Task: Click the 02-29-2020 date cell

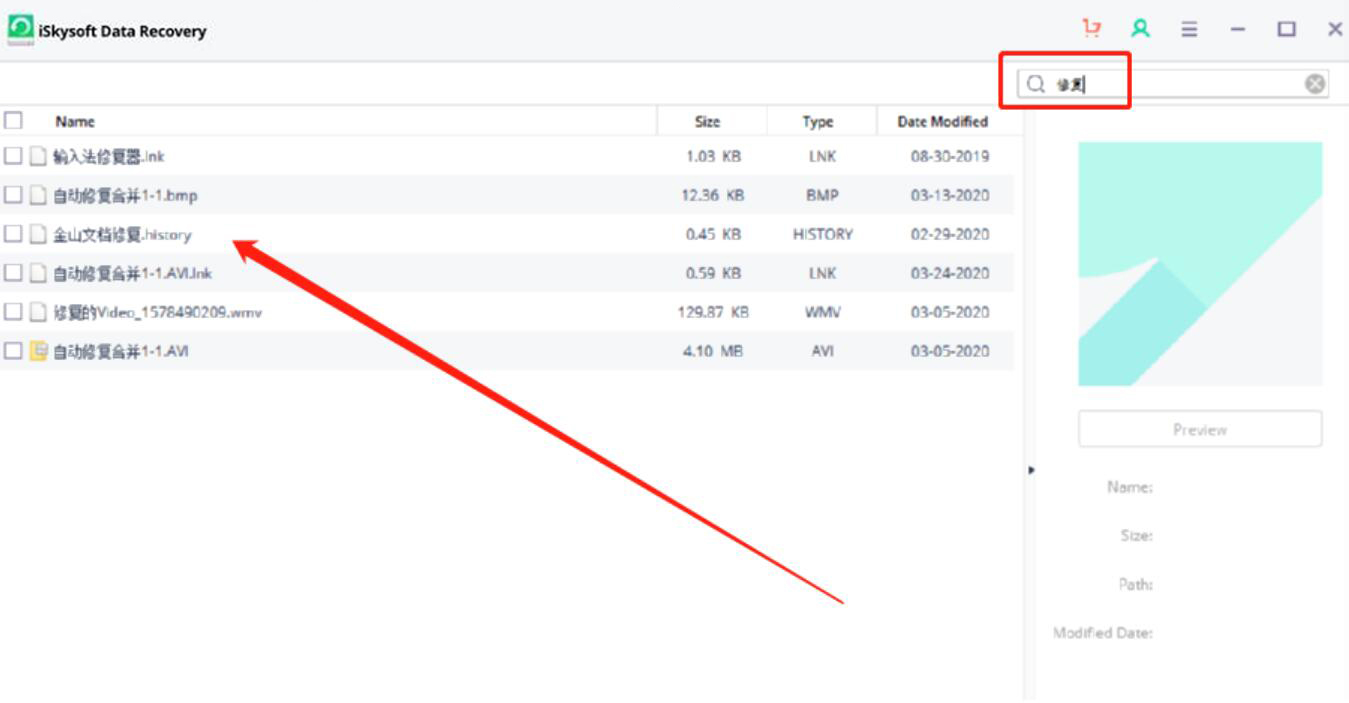Action: 949,235
